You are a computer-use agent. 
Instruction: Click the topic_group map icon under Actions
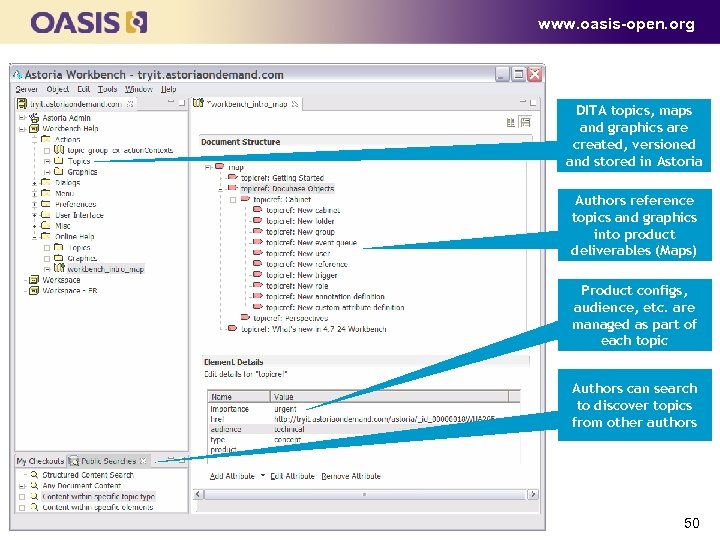click(x=59, y=150)
